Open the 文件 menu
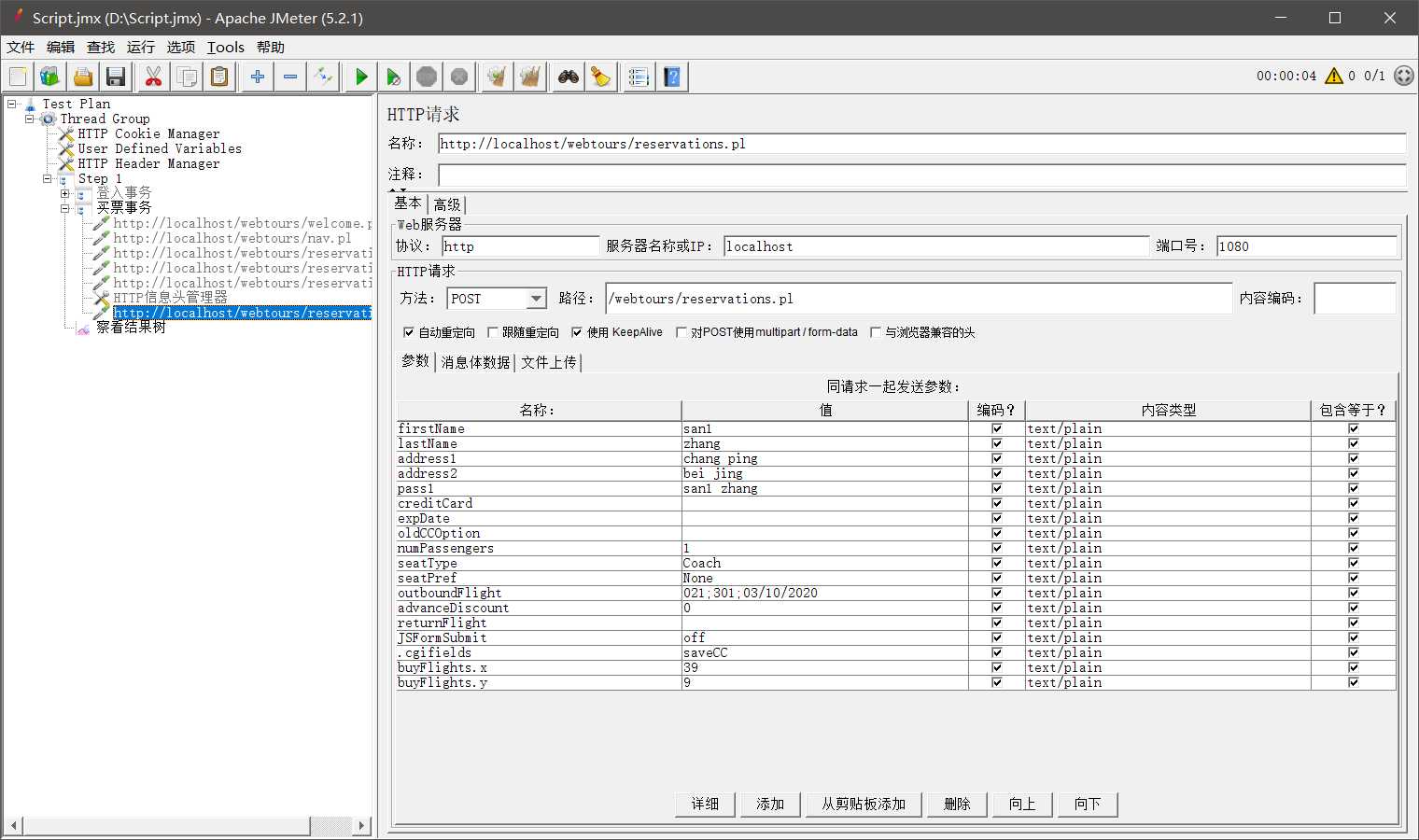The image size is (1419, 840). [21, 48]
